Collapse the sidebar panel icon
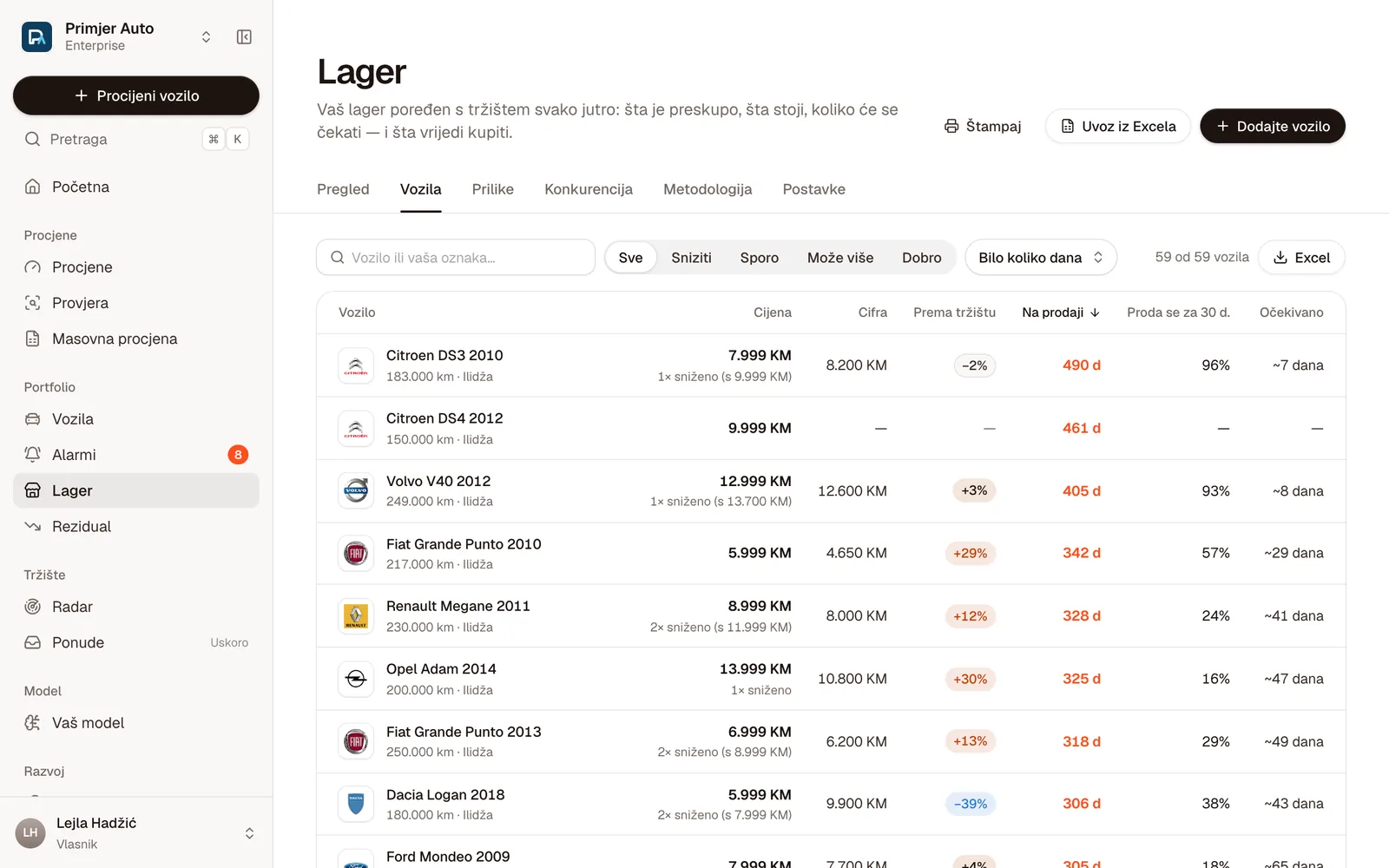Viewport: 1389px width, 868px height. click(x=244, y=36)
